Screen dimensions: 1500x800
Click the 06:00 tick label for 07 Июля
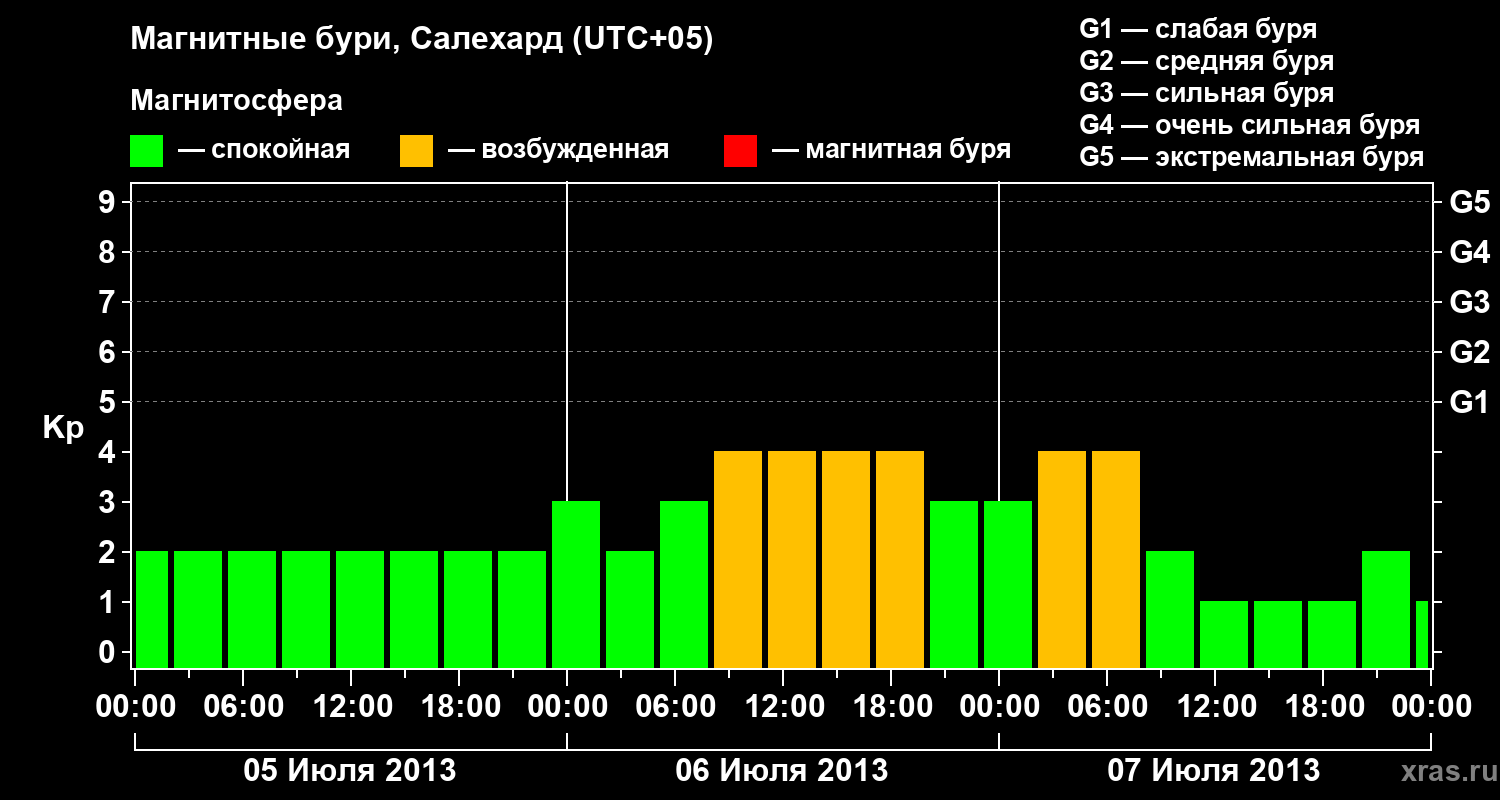(1108, 707)
